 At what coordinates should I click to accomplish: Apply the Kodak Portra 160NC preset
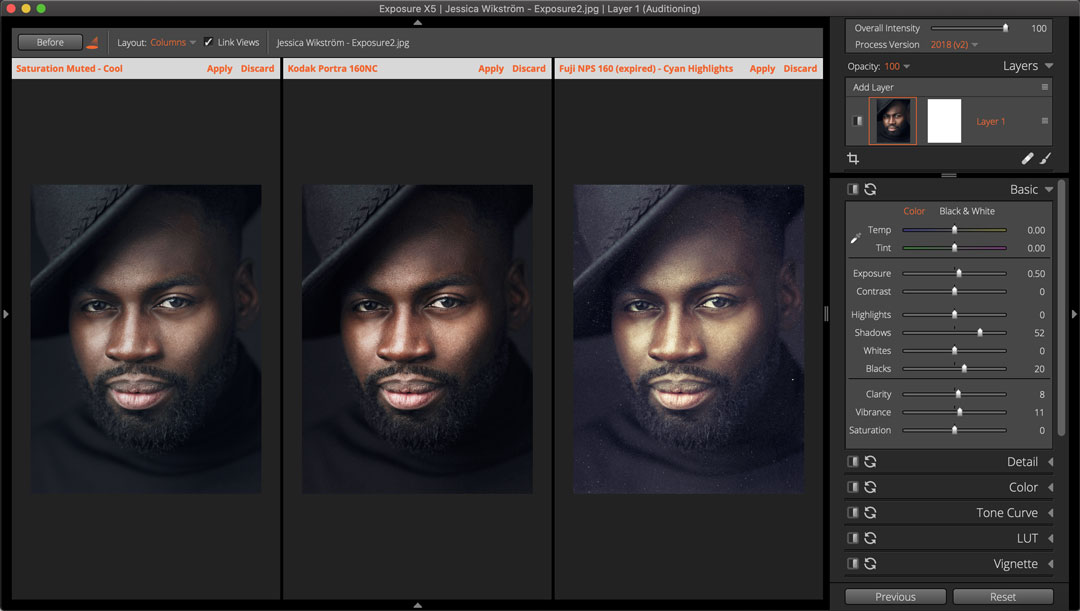(x=491, y=69)
